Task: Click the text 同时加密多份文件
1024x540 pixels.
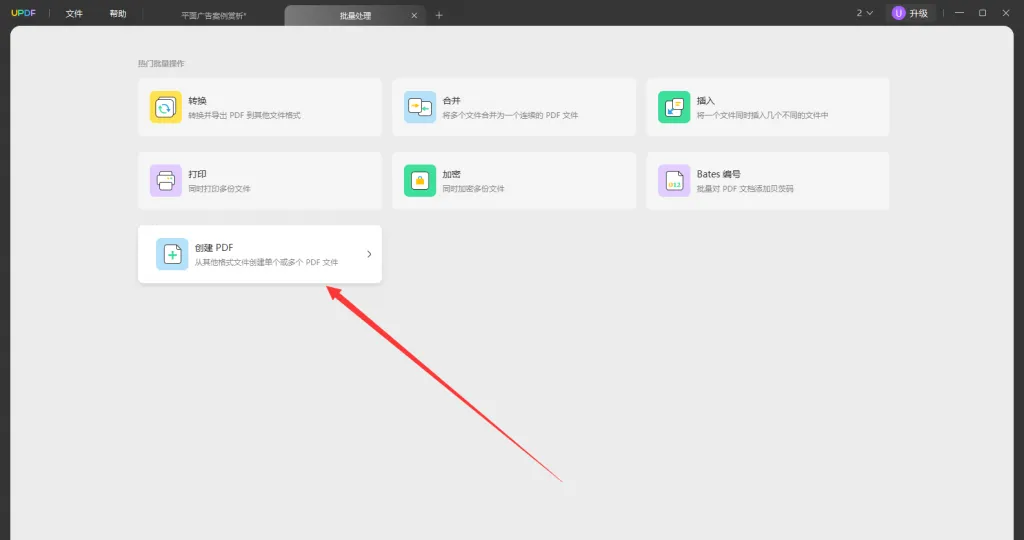Action: (x=473, y=189)
